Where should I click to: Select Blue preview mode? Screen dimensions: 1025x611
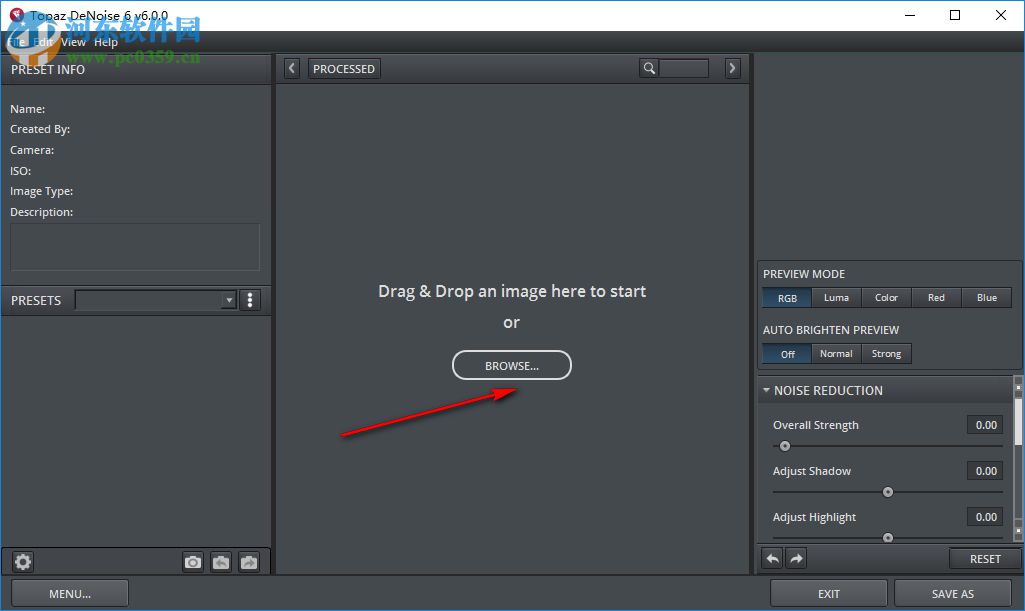click(986, 298)
